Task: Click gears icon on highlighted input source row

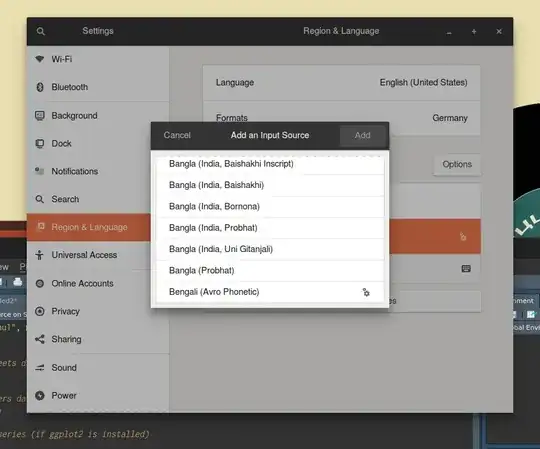Action: tap(463, 237)
